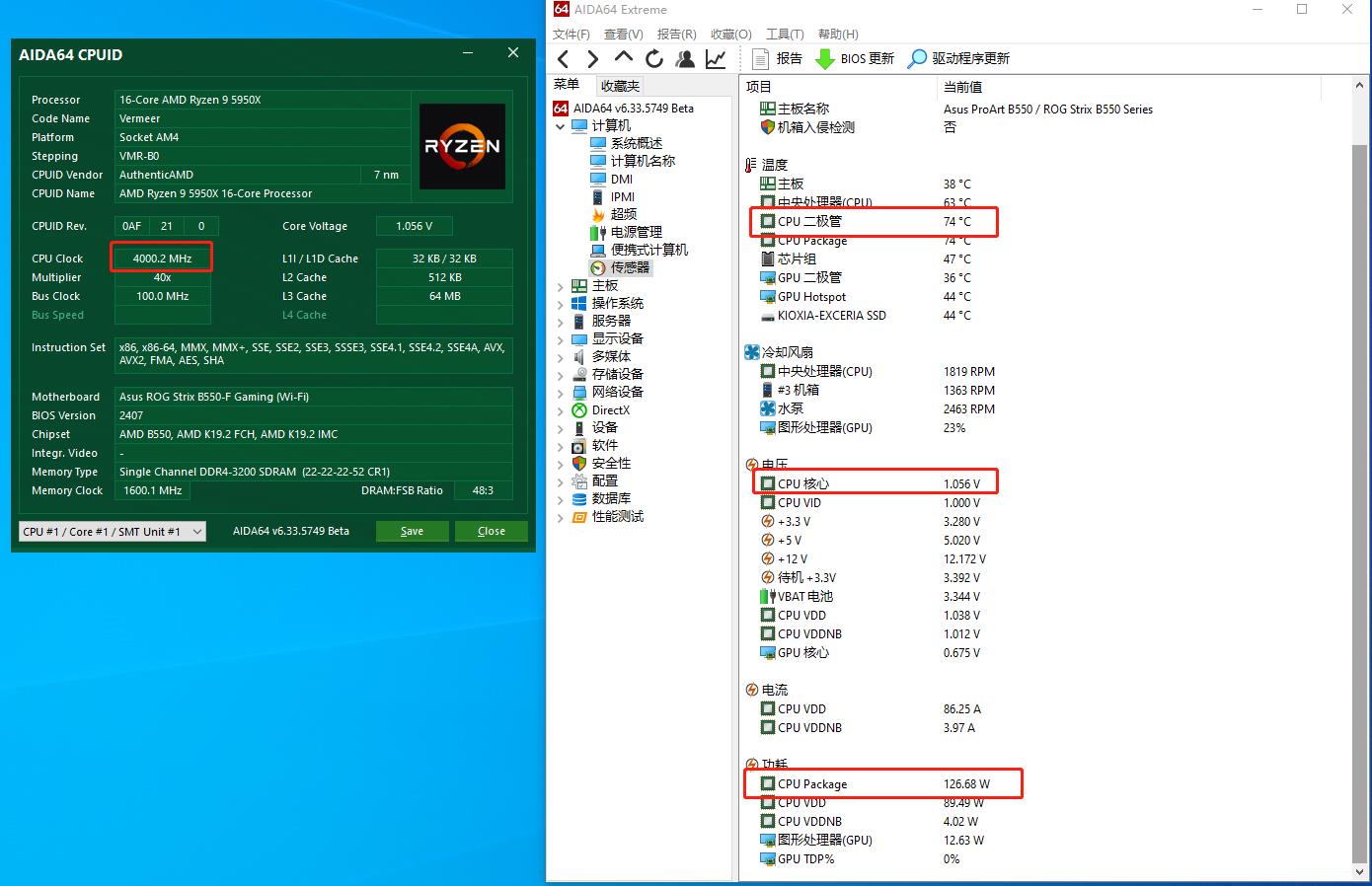
Task: Select the 数据库 tree item
Action: tap(601, 498)
